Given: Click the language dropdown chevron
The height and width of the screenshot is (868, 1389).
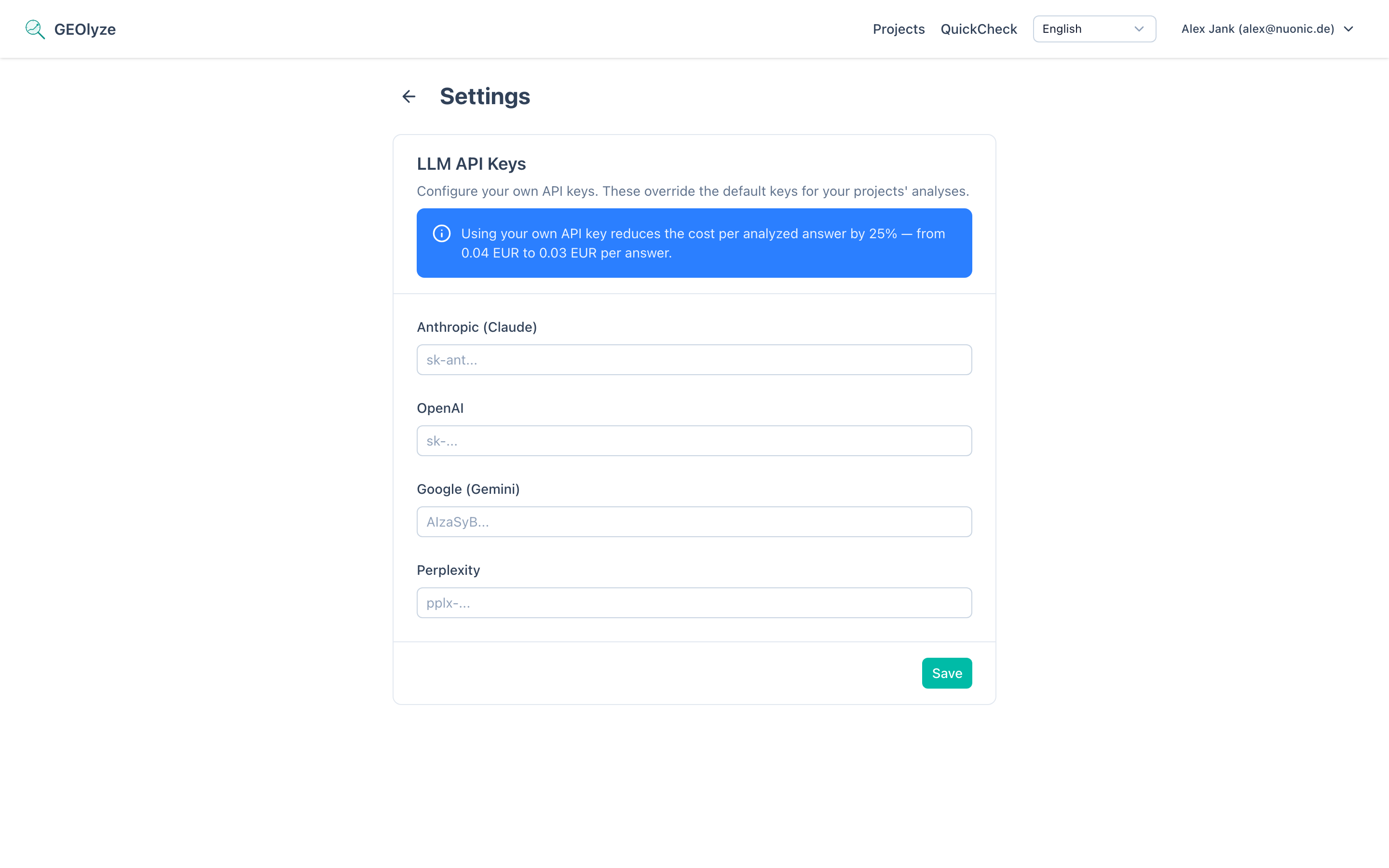Looking at the screenshot, I should click(x=1139, y=29).
